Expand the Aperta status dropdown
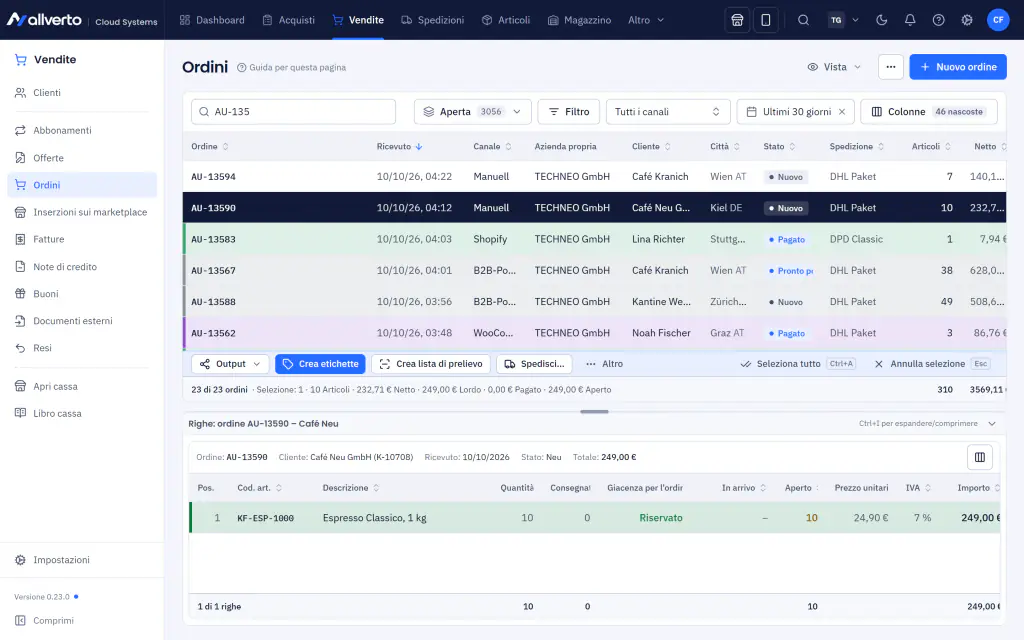The image size is (1024, 640). point(472,112)
